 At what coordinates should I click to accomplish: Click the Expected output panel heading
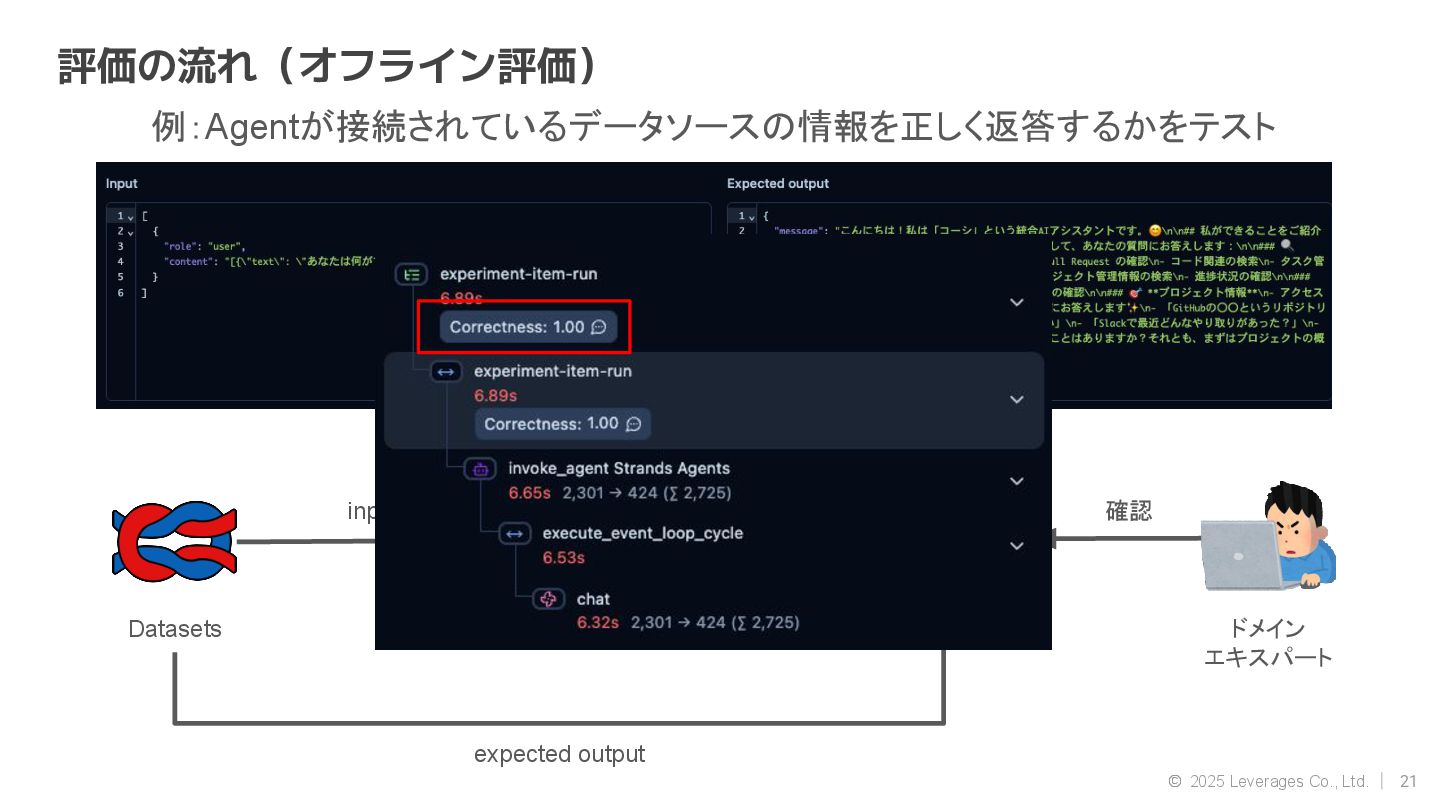click(x=778, y=184)
